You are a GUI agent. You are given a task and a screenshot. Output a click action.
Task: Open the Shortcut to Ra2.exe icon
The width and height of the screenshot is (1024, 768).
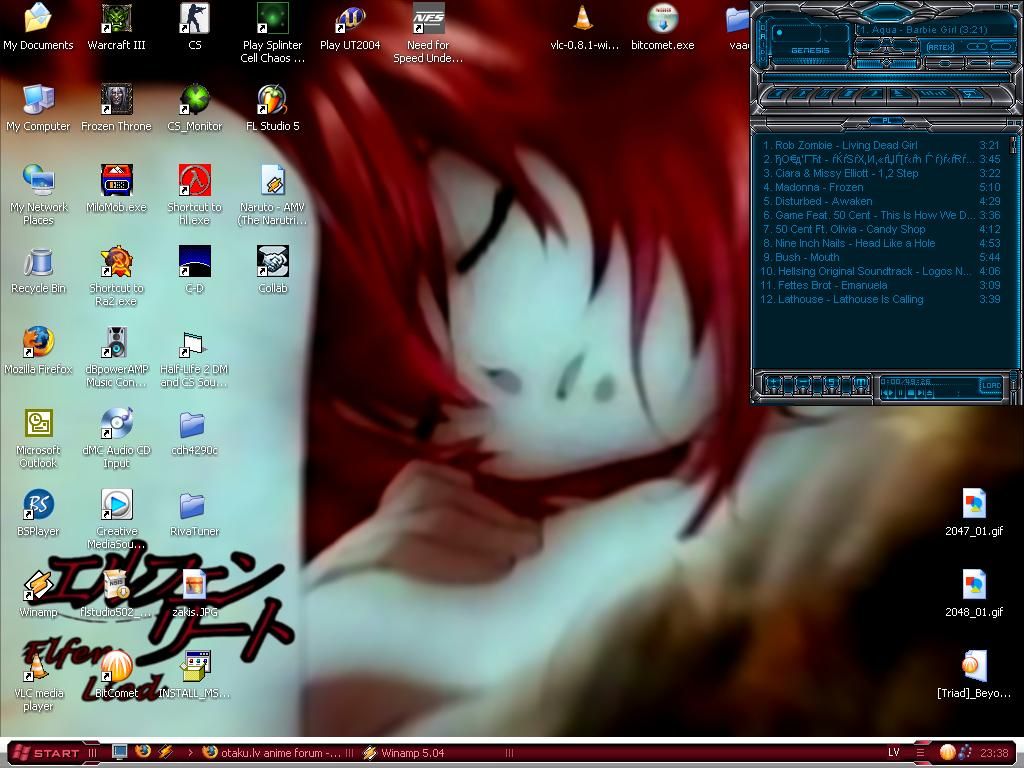coord(116,276)
